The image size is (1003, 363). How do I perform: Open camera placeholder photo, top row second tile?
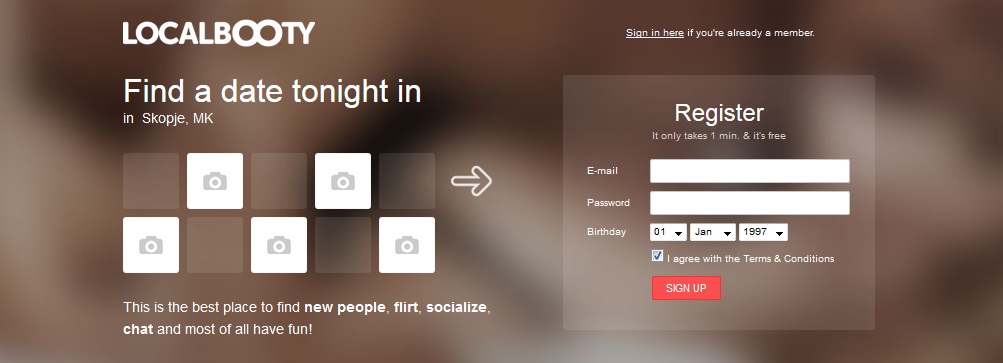[215, 181]
